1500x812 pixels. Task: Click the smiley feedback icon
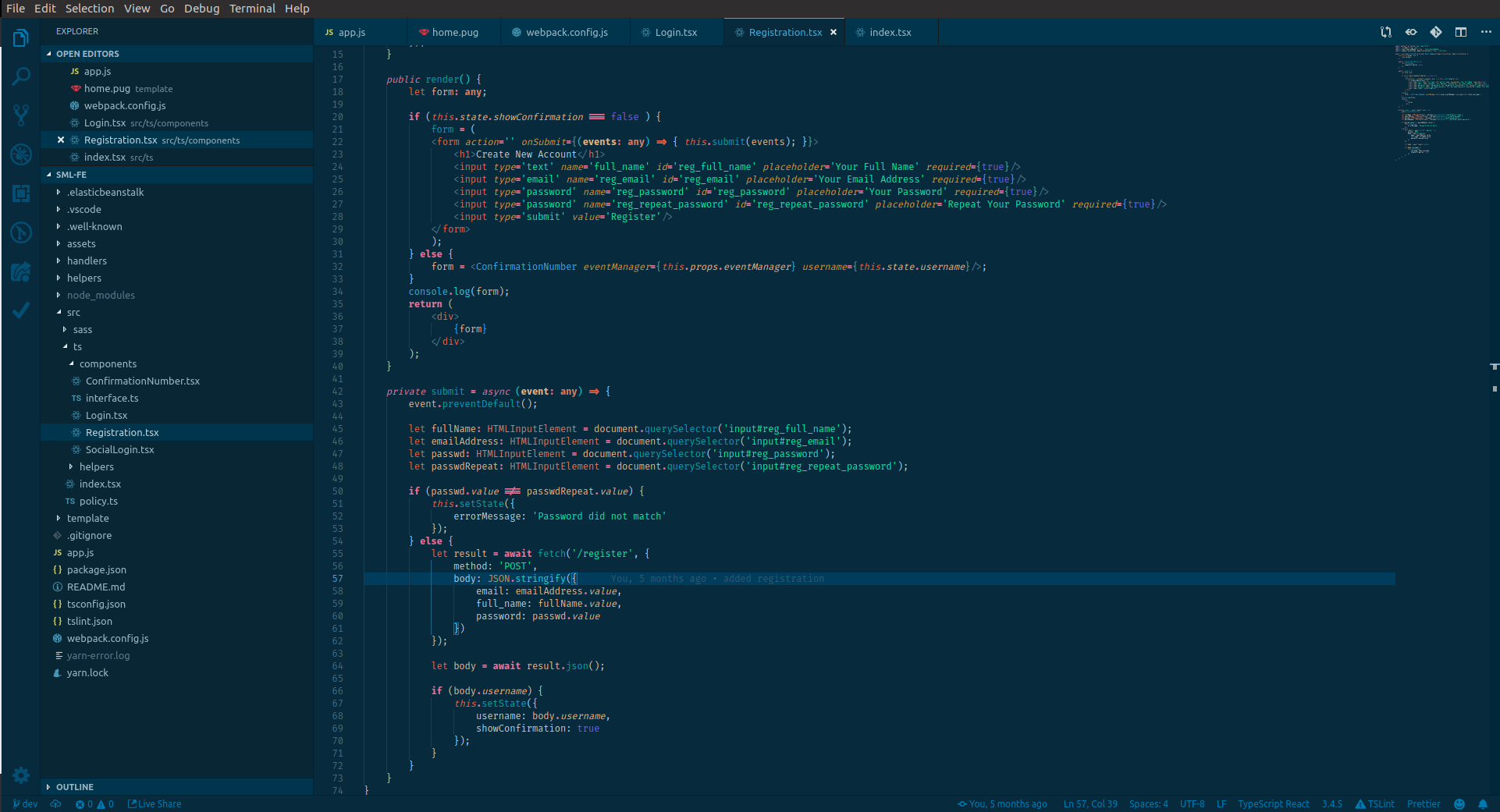coord(1459,804)
